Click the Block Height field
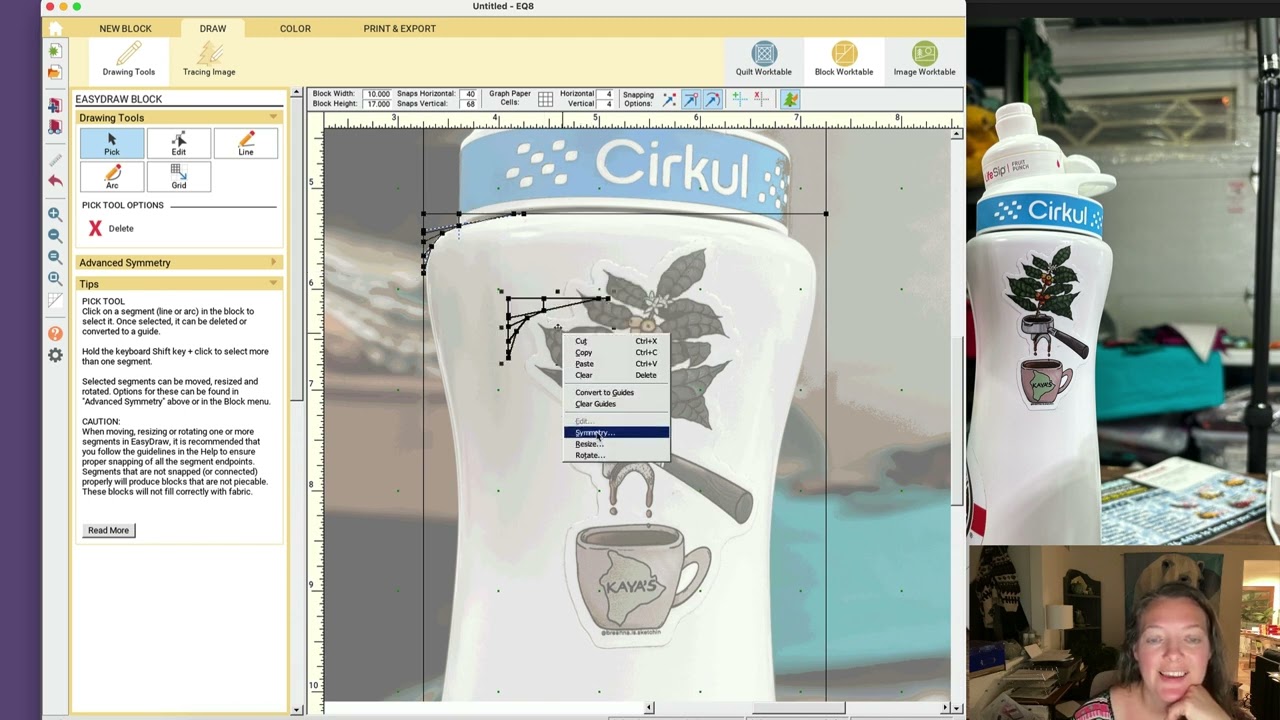Screen dimensions: 1280x720 tap(377, 104)
